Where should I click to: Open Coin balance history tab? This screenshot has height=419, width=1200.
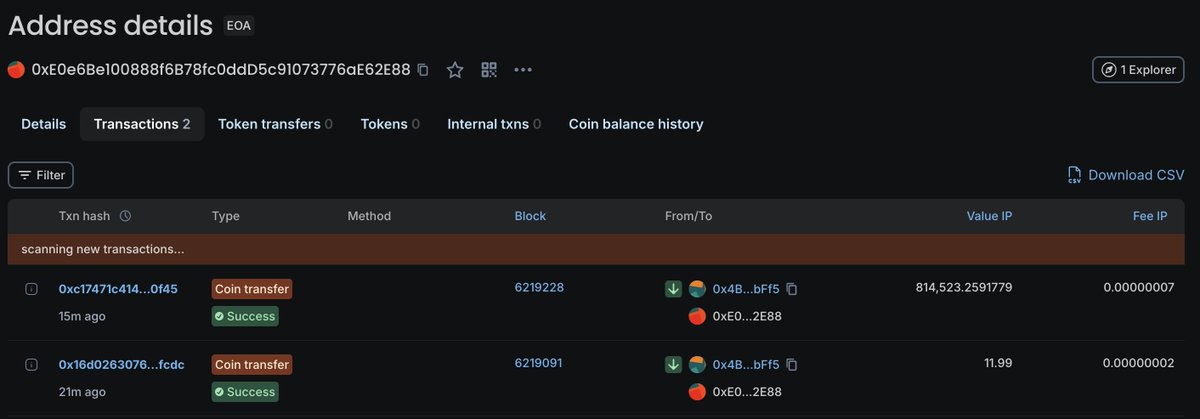[x=636, y=124]
